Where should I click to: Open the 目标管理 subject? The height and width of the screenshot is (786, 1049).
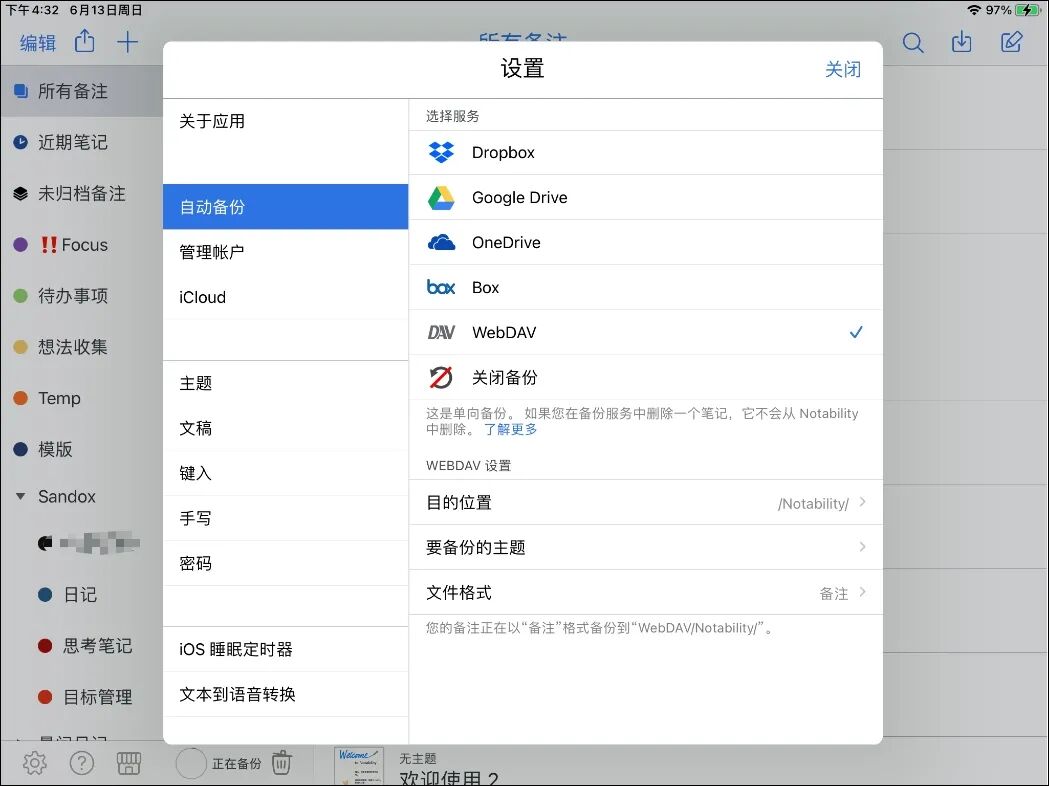(82, 697)
